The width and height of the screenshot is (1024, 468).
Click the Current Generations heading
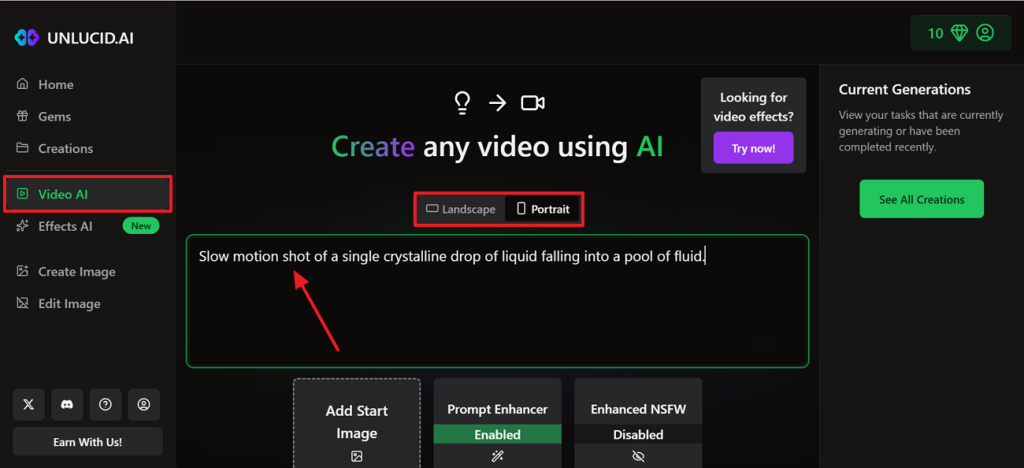click(904, 89)
